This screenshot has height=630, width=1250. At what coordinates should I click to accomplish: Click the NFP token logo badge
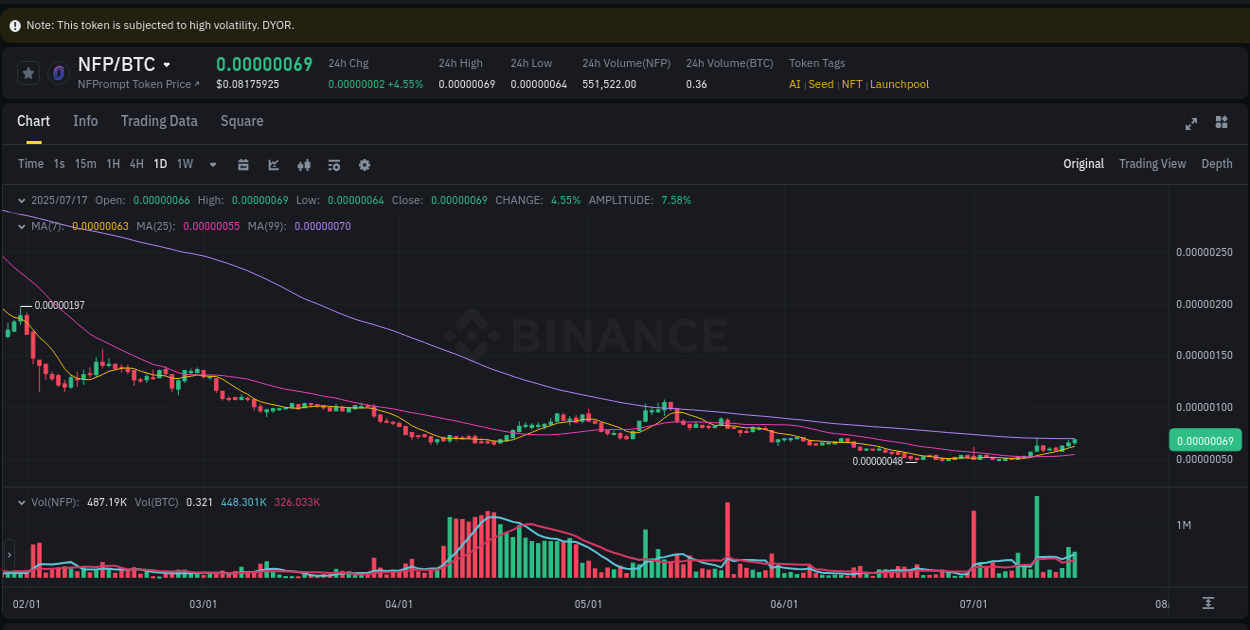pyautogui.click(x=58, y=73)
